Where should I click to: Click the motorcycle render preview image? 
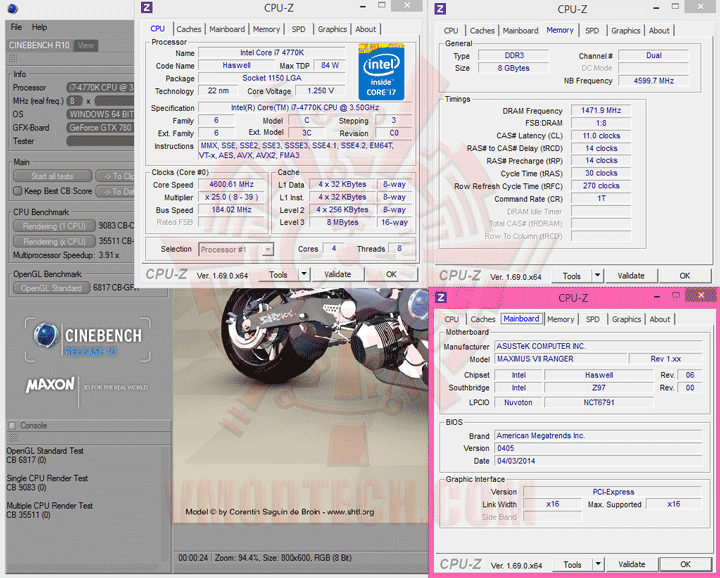[301, 406]
